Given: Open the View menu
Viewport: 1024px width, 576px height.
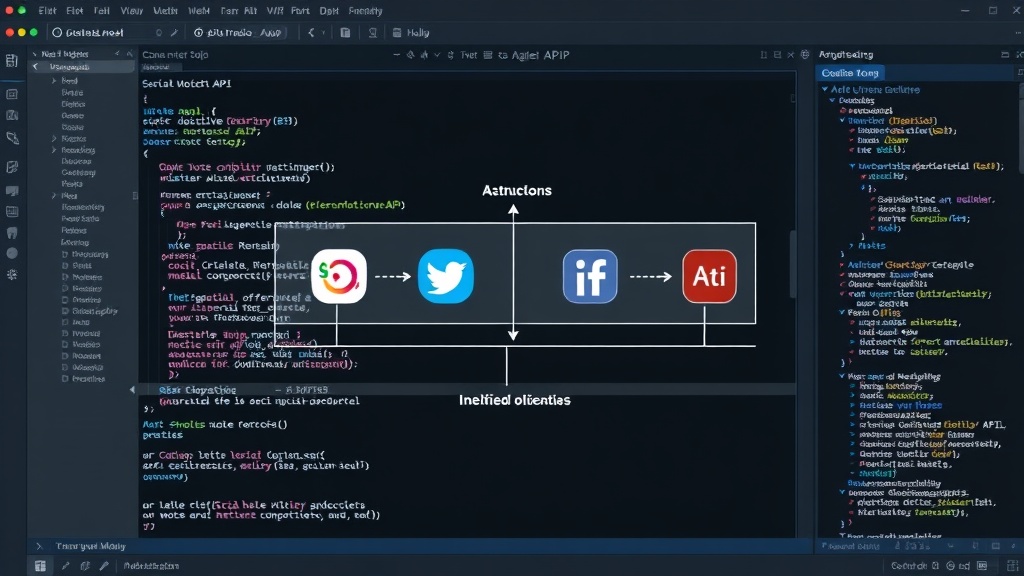Looking at the screenshot, I should (131, 11).
